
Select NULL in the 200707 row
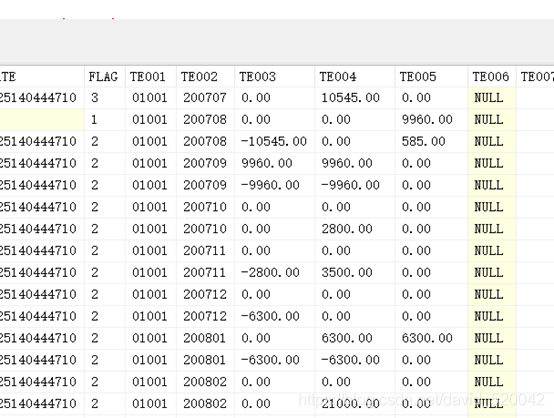point(492,98)
